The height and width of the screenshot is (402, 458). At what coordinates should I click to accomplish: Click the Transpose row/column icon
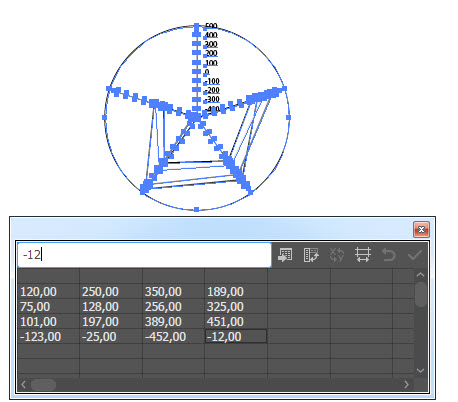311,255
